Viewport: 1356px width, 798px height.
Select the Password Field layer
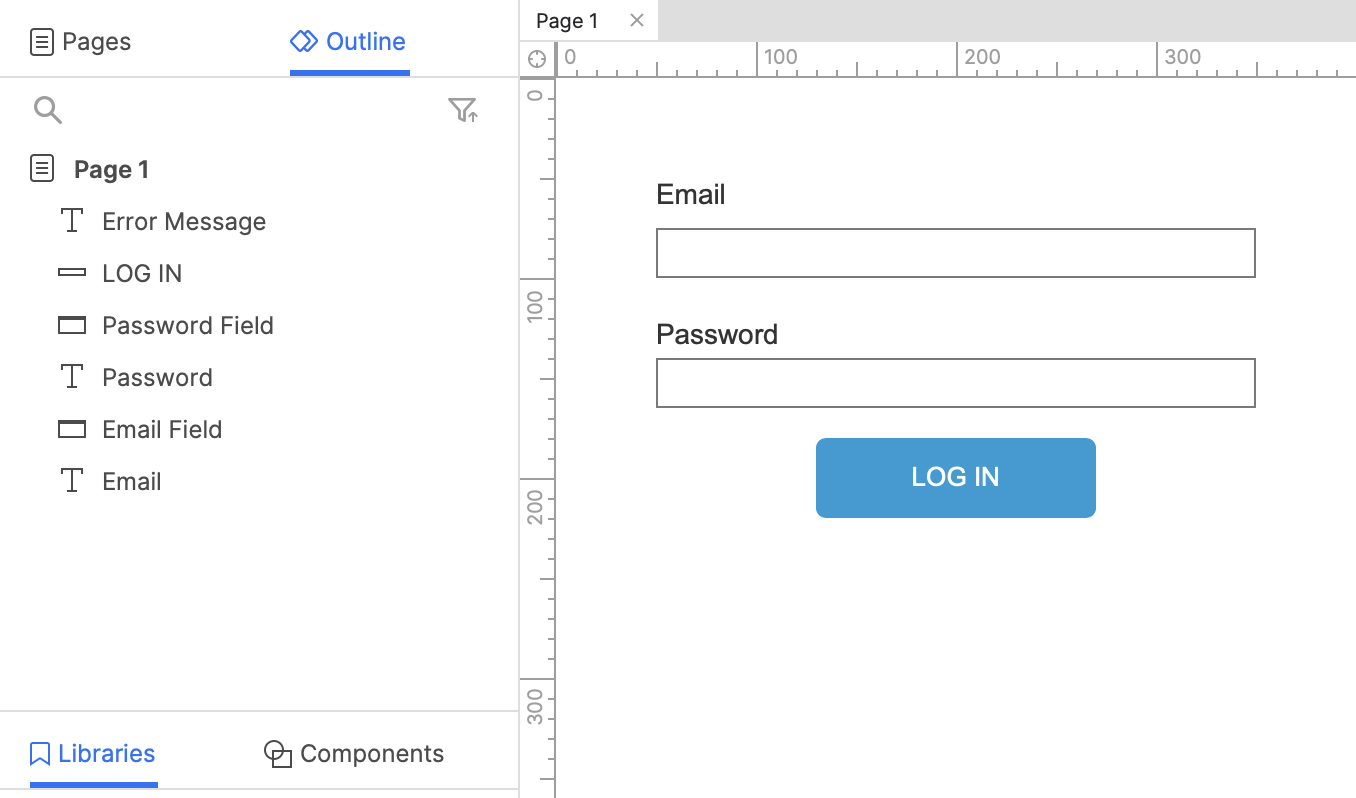click(187, 324)
